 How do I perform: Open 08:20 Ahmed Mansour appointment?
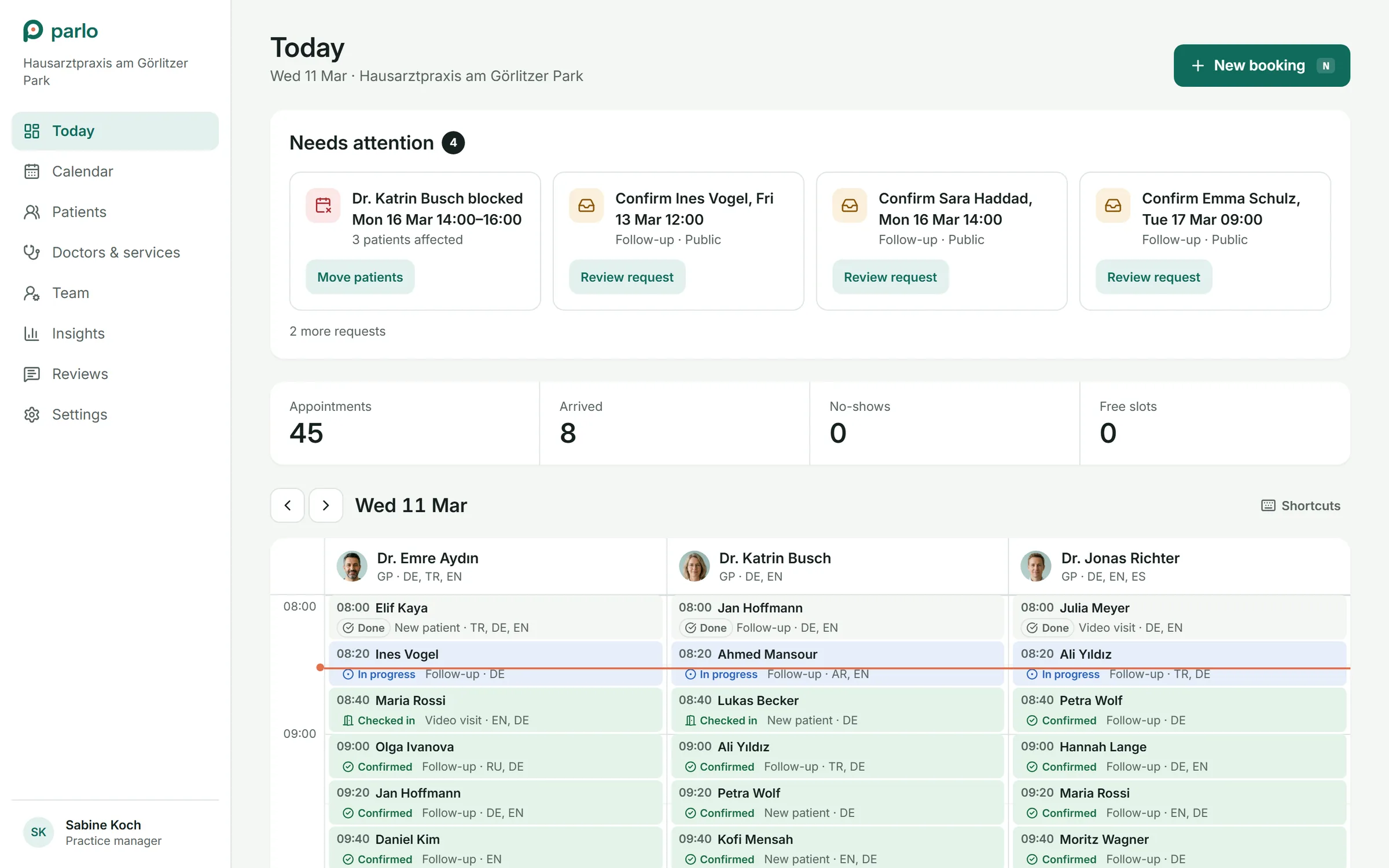click(x=837, y=664)
